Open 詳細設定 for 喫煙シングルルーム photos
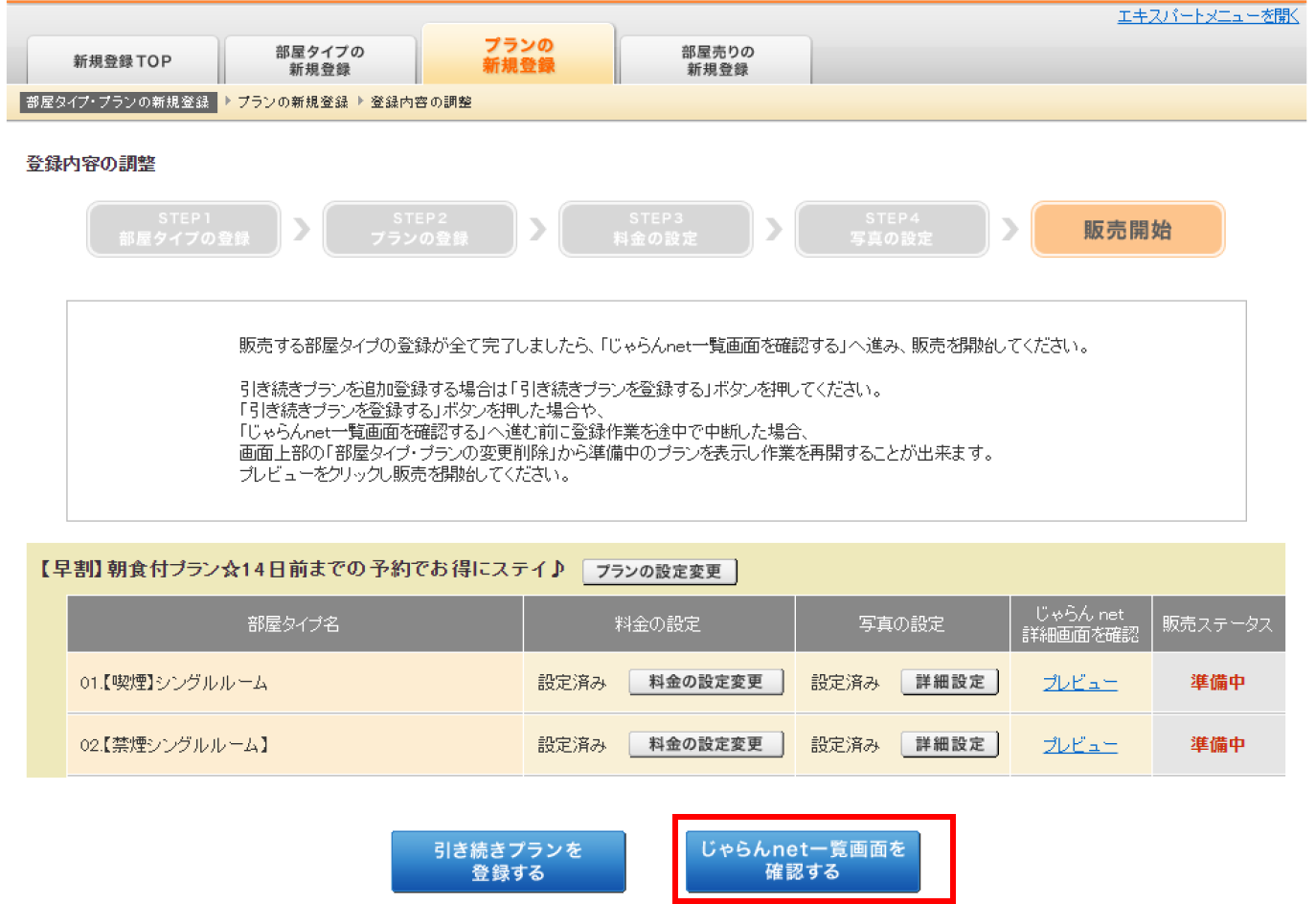The image size is (1316, 904). [x=949, y=682]
